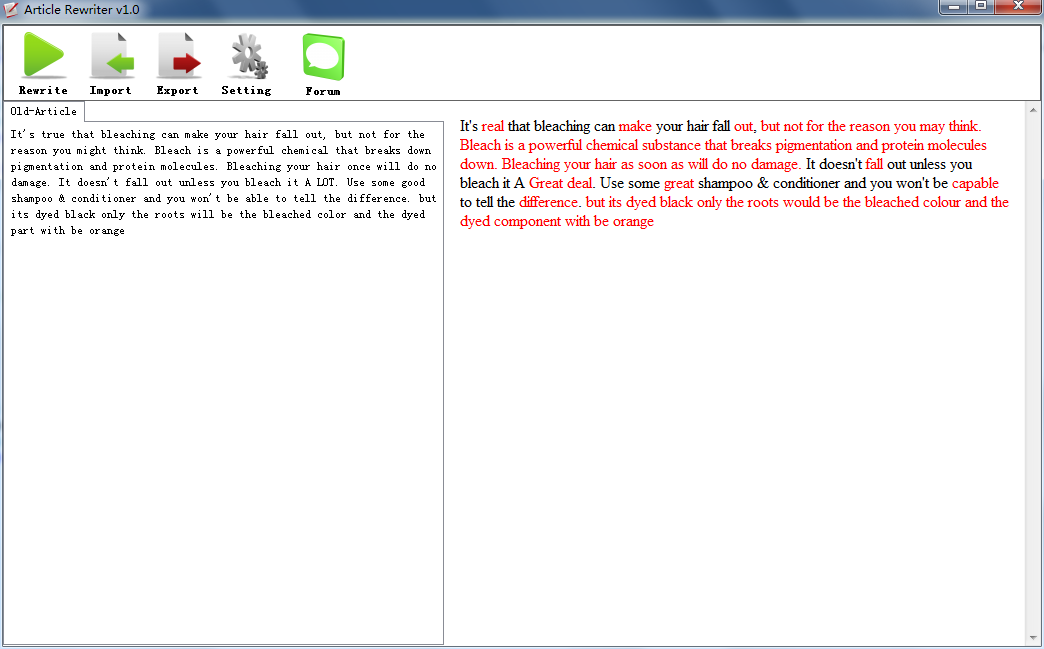Click the red phrase "Great deal"
This screenshot has width=1044, height=649.
coord(560,184)
